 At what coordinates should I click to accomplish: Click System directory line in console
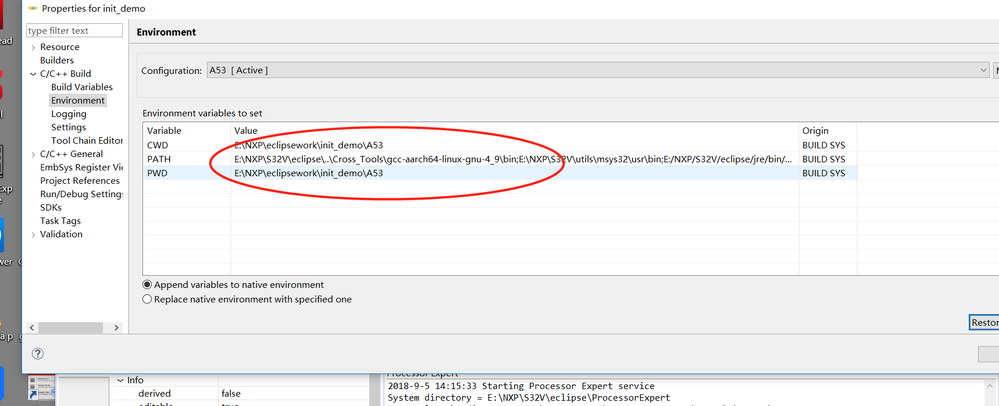529,398
